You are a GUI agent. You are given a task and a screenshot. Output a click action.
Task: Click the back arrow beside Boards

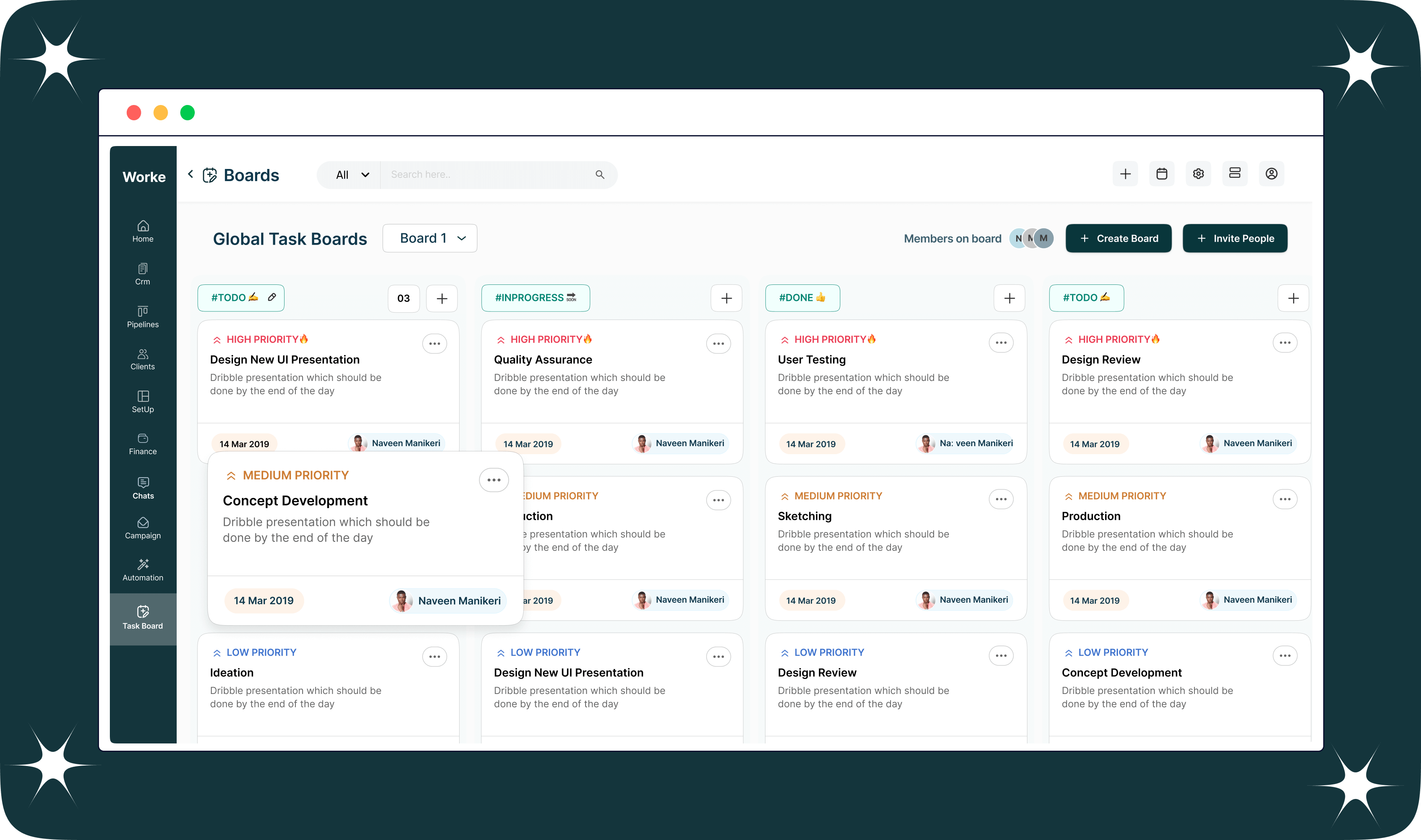191,174
